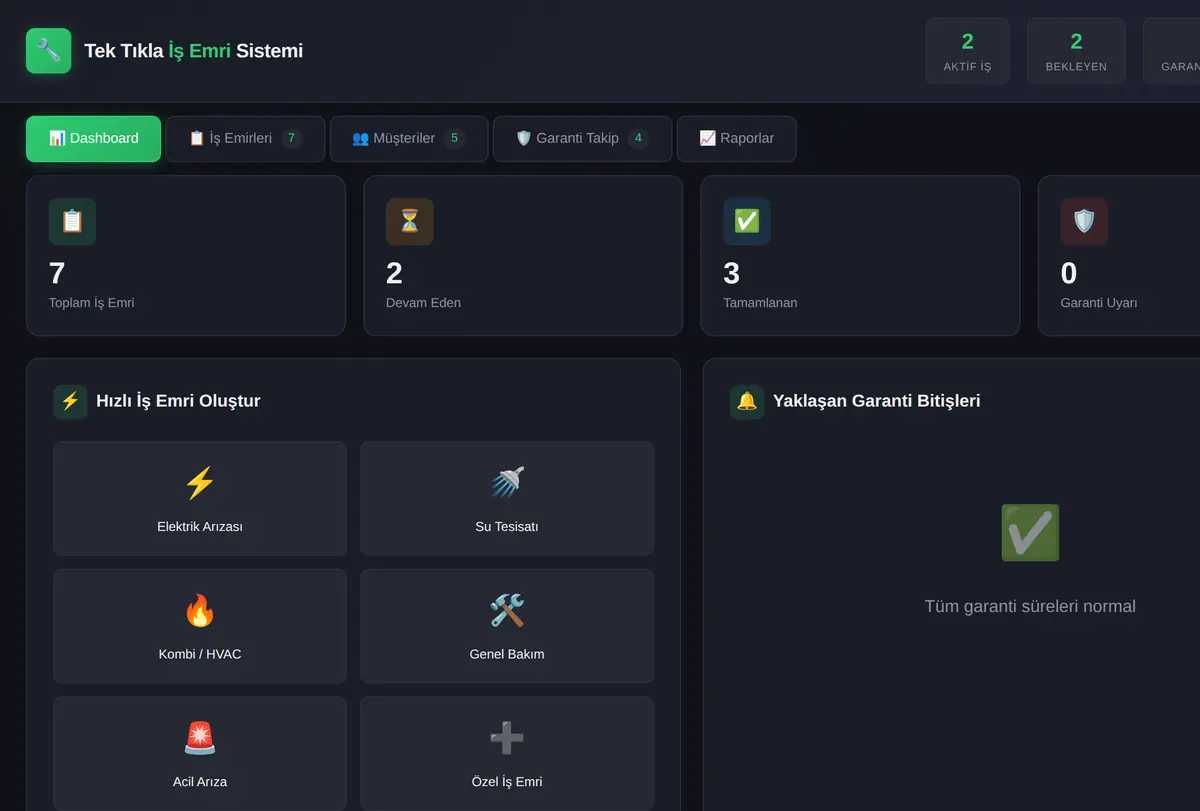Image resolution: width=1200 pixels, height=811 pixels.
Task: Click the Aktif İş counter in header
Action: click(x=967, y=51)
